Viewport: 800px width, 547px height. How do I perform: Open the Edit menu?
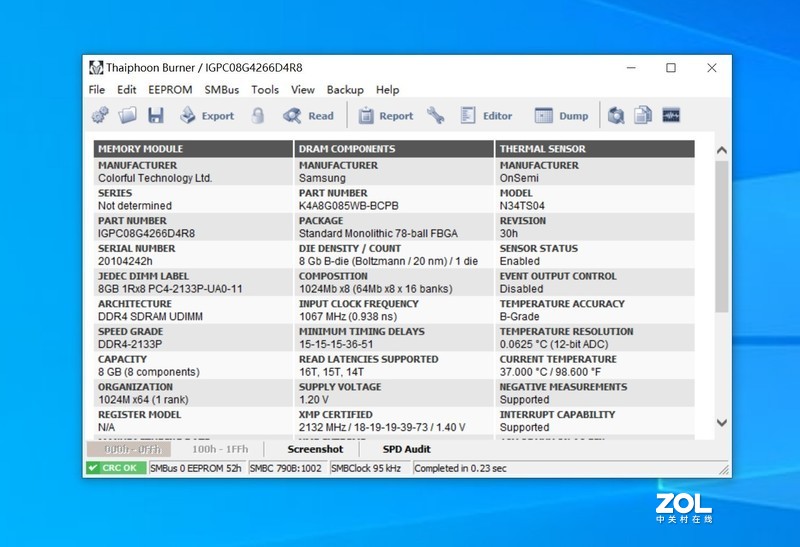coord(127,90)
